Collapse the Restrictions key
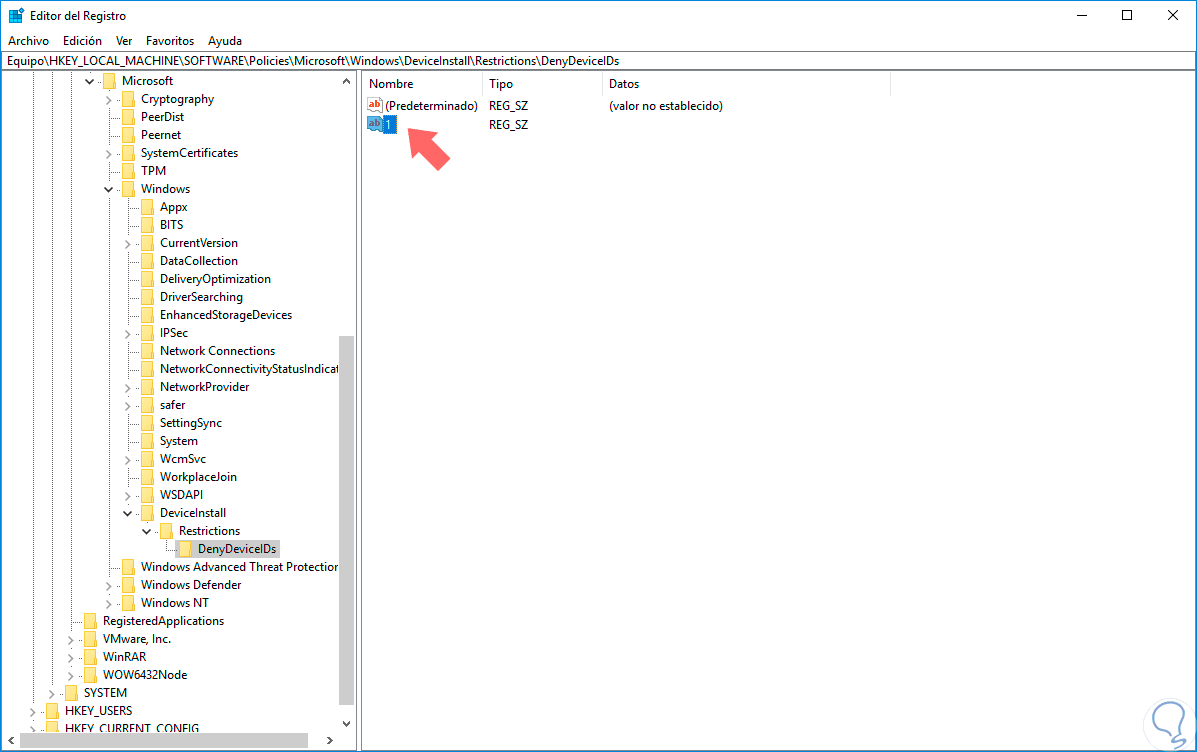The height and width of the screenshot is (752, 1197). pos(147,532)
